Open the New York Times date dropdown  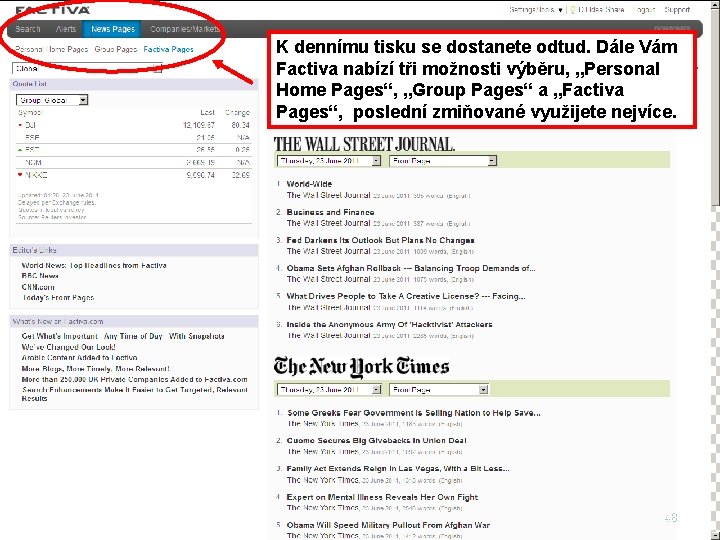pos(329,389)
